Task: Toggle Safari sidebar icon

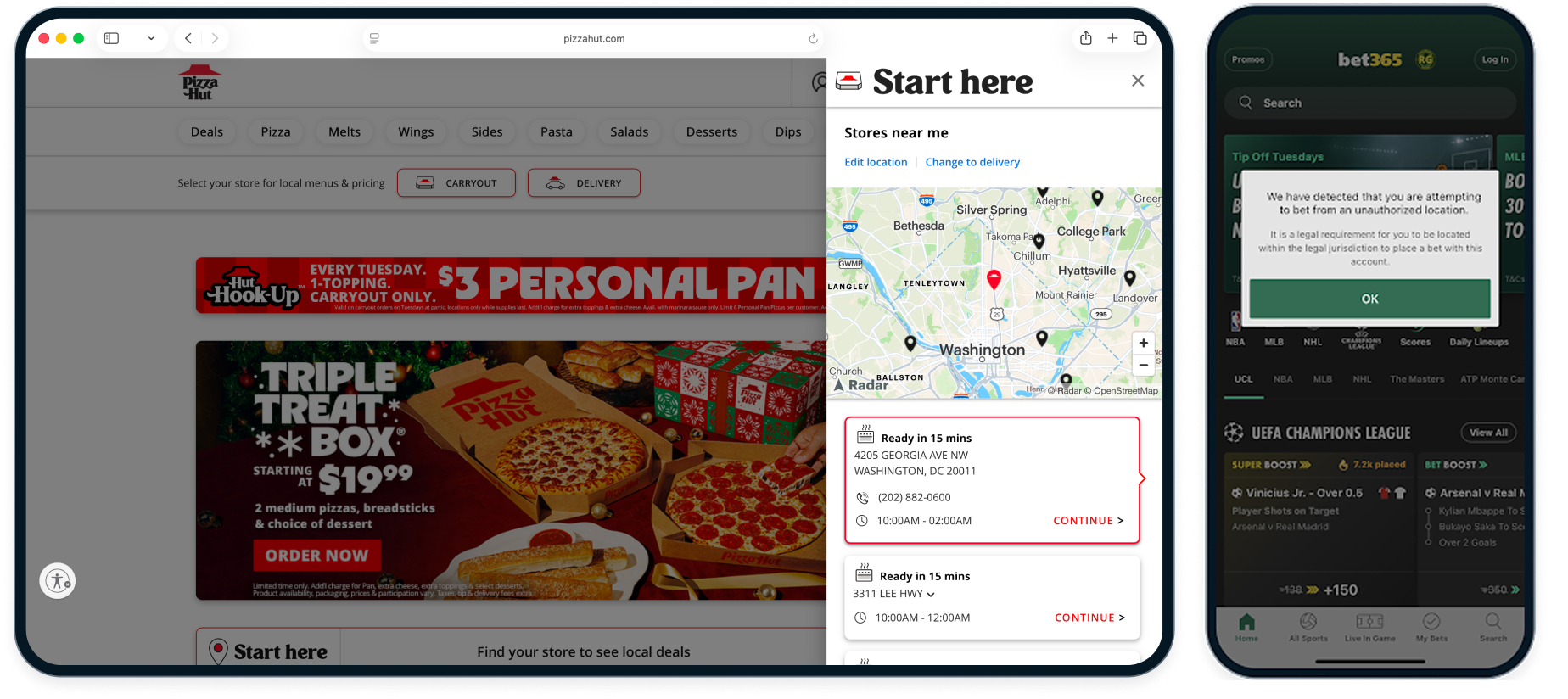Action: click(111, 38)
